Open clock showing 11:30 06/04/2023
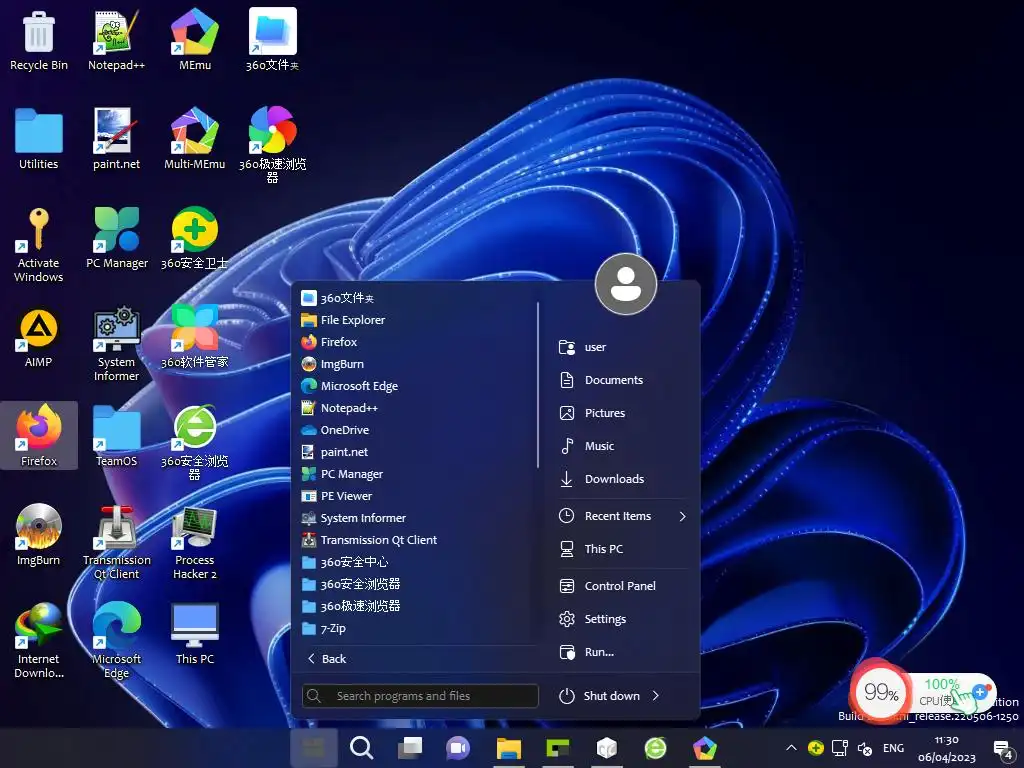 click(946, 748)
